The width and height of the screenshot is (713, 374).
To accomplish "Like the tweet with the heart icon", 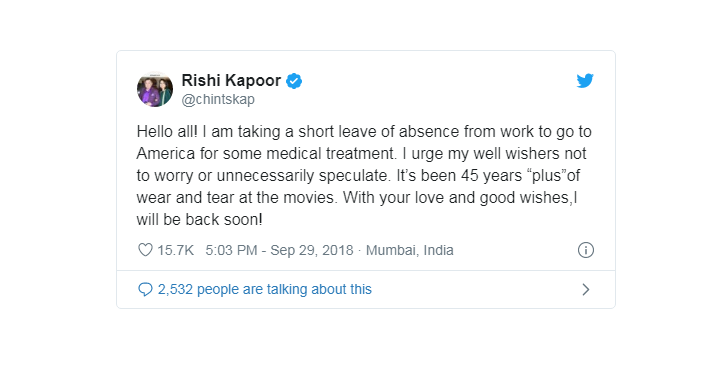I will [145, 250].
